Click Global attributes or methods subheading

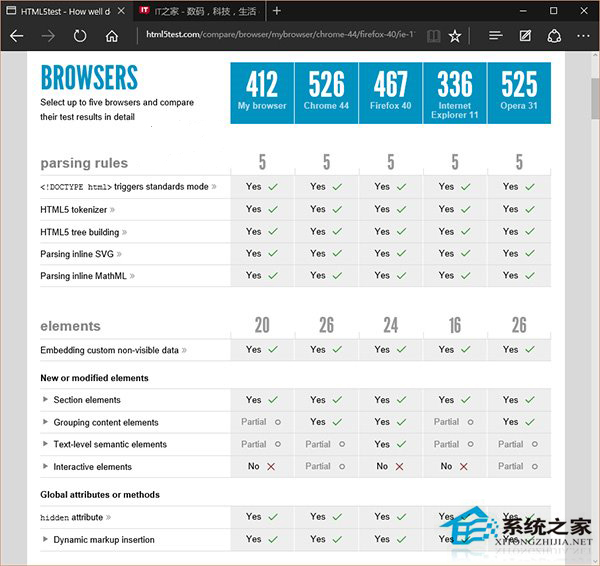(x=100, y=494)
